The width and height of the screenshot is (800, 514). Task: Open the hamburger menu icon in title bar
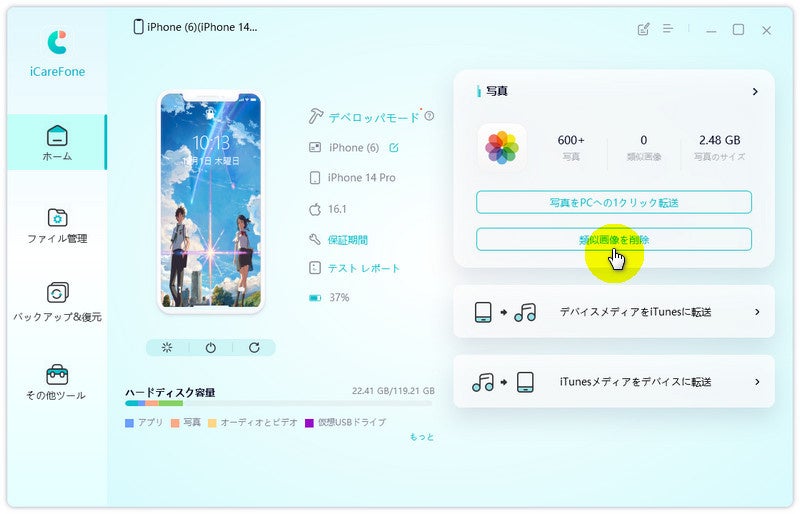[x=668, y=29]
